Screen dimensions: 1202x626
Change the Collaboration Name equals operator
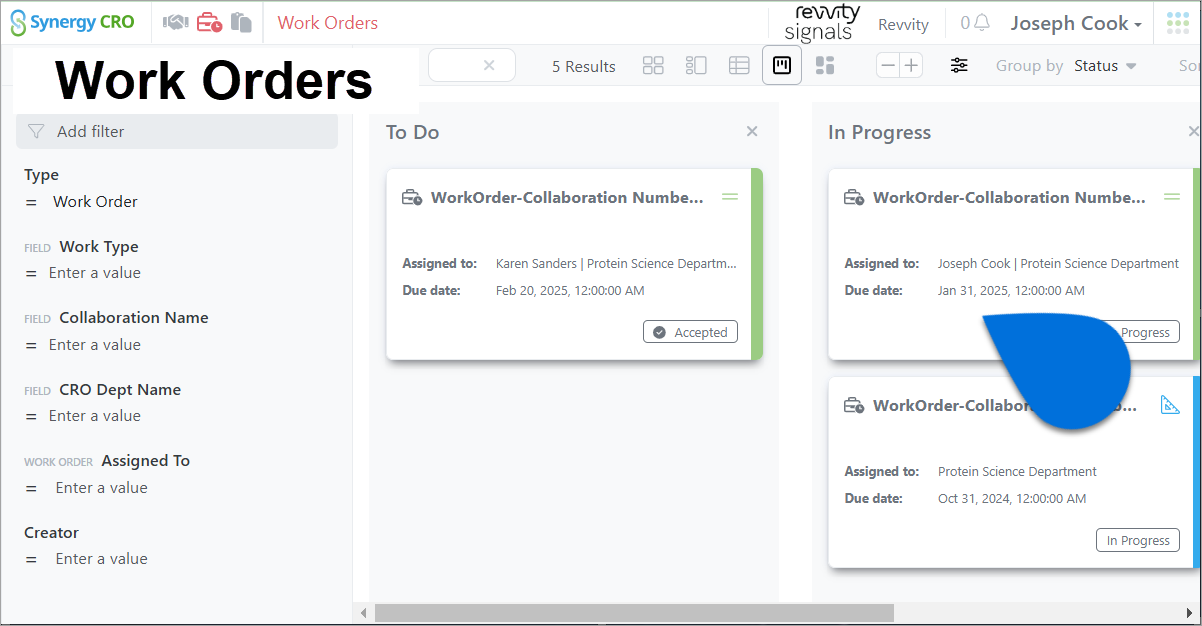coord(31,345)
